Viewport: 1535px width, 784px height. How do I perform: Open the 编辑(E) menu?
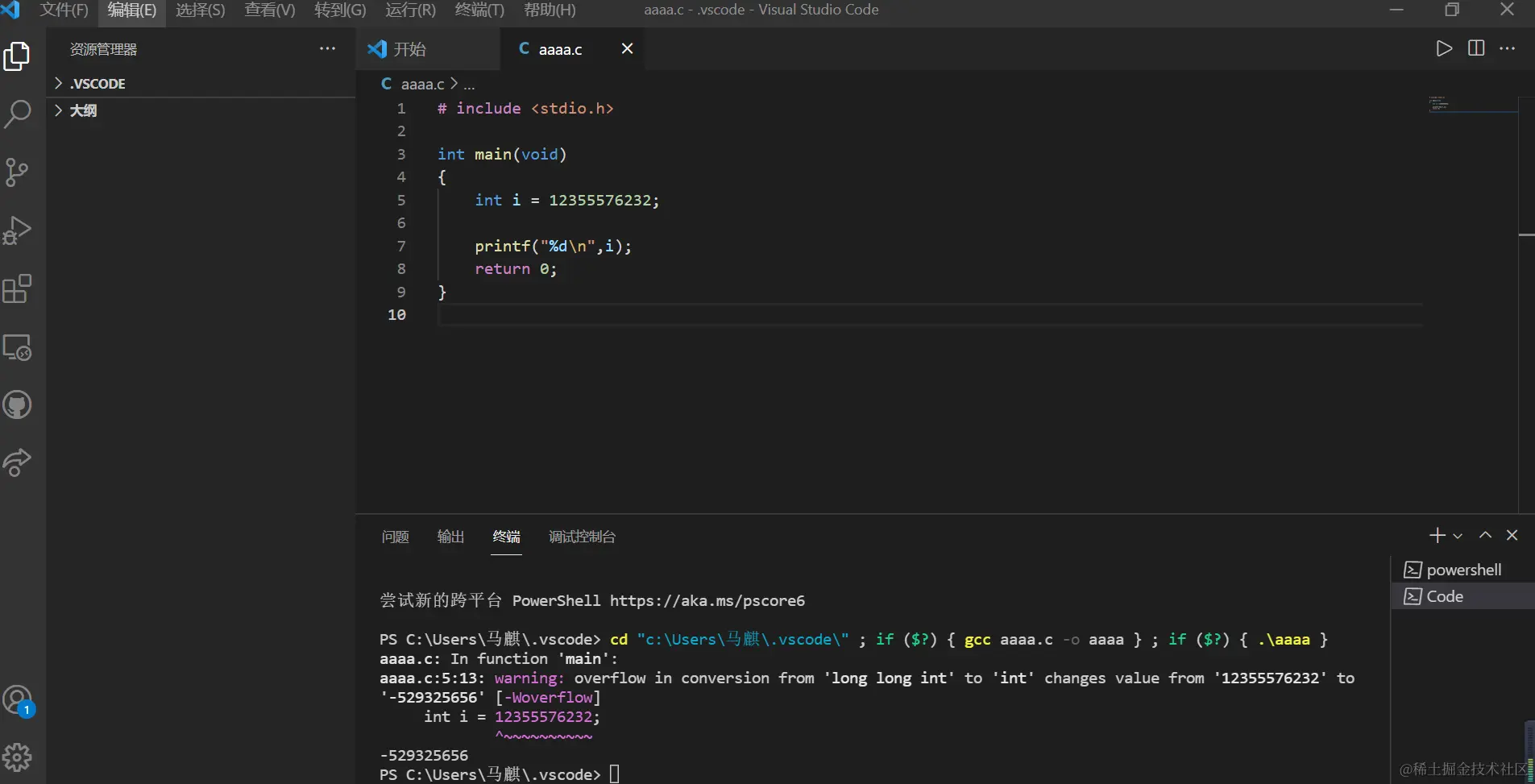[131, 10]
